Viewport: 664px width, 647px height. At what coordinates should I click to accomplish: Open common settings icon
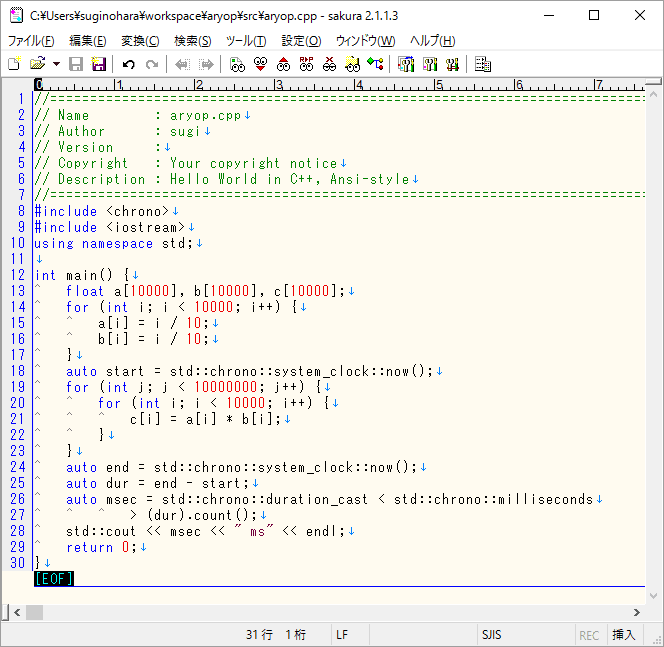click(452, 64)
